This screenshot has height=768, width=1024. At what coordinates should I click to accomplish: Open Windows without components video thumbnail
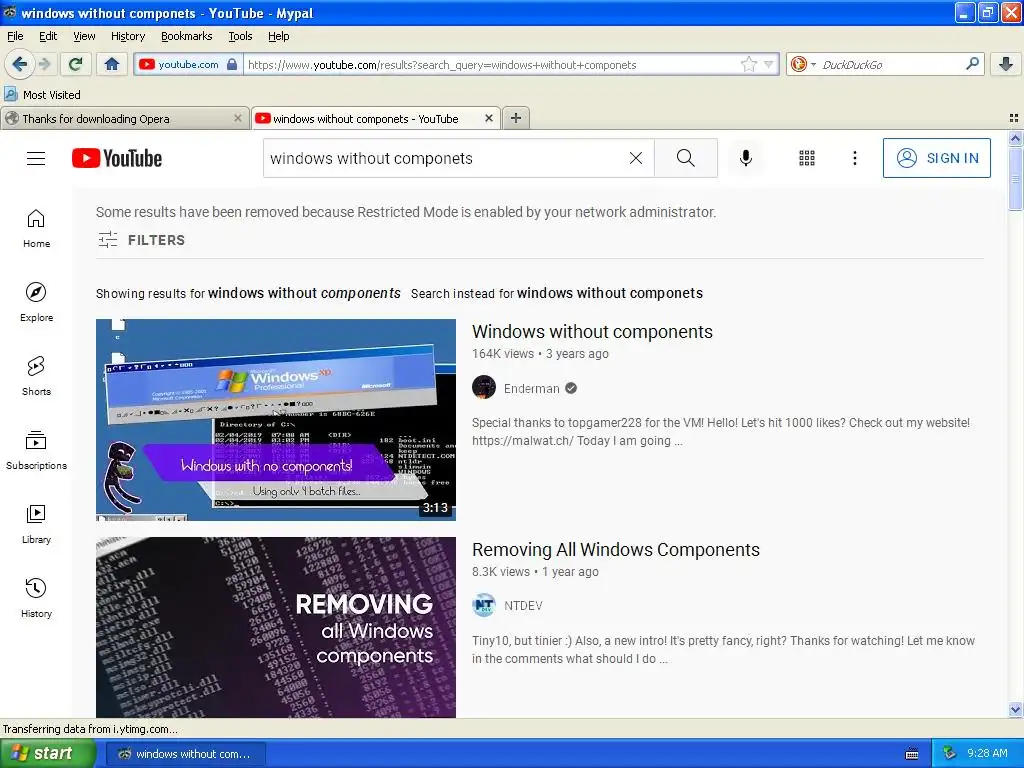pos(276,420)
